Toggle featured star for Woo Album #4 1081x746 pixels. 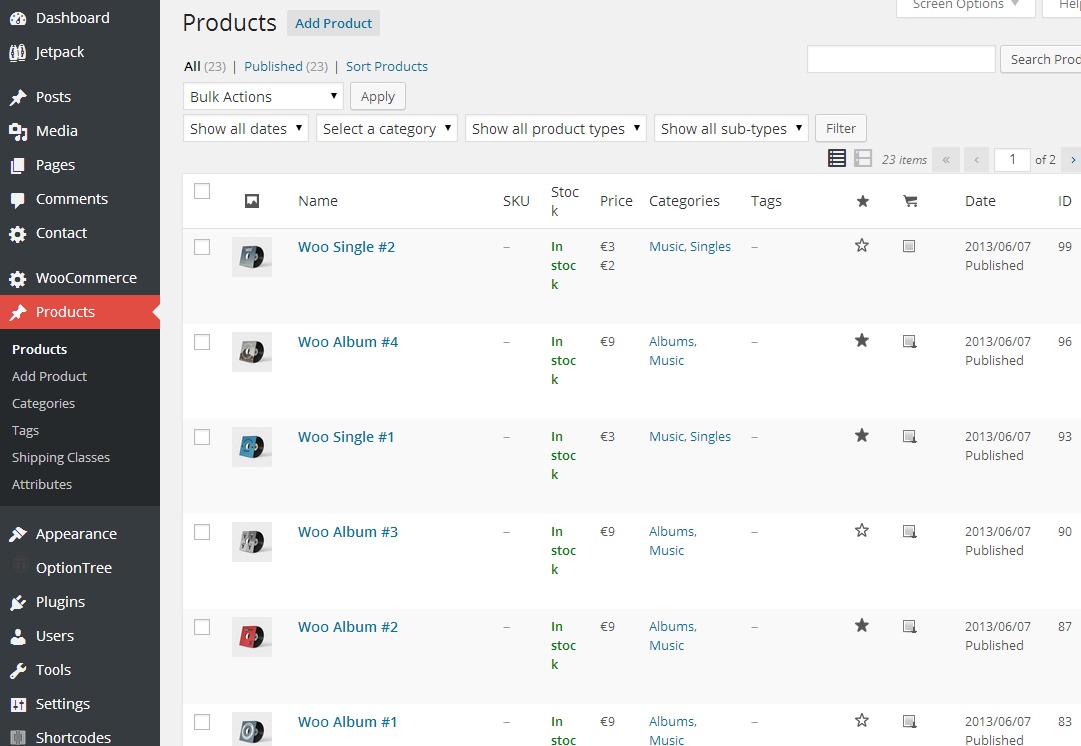click(862, 341)
